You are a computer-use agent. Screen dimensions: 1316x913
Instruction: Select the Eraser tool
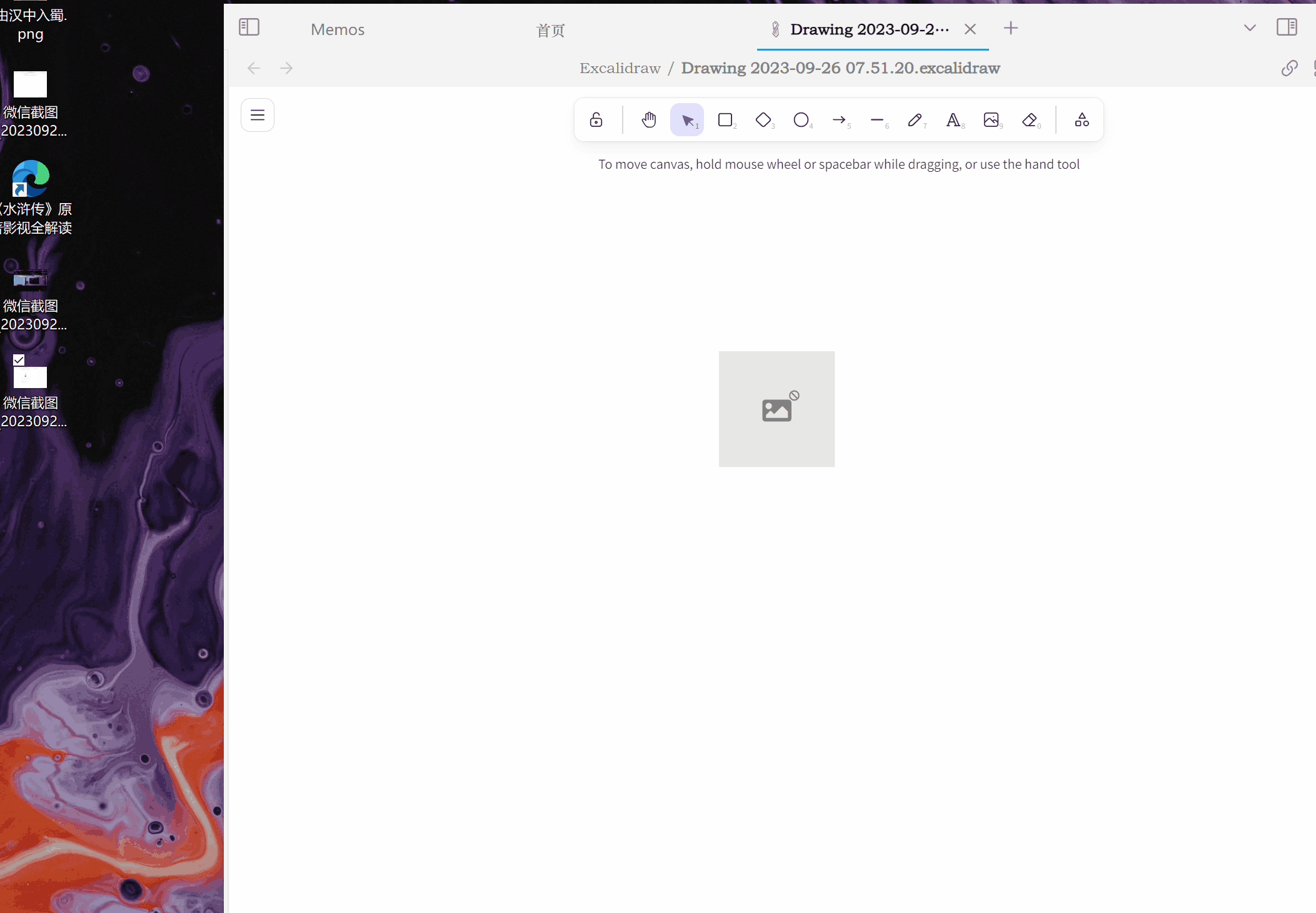click(x=1029, y=119)
